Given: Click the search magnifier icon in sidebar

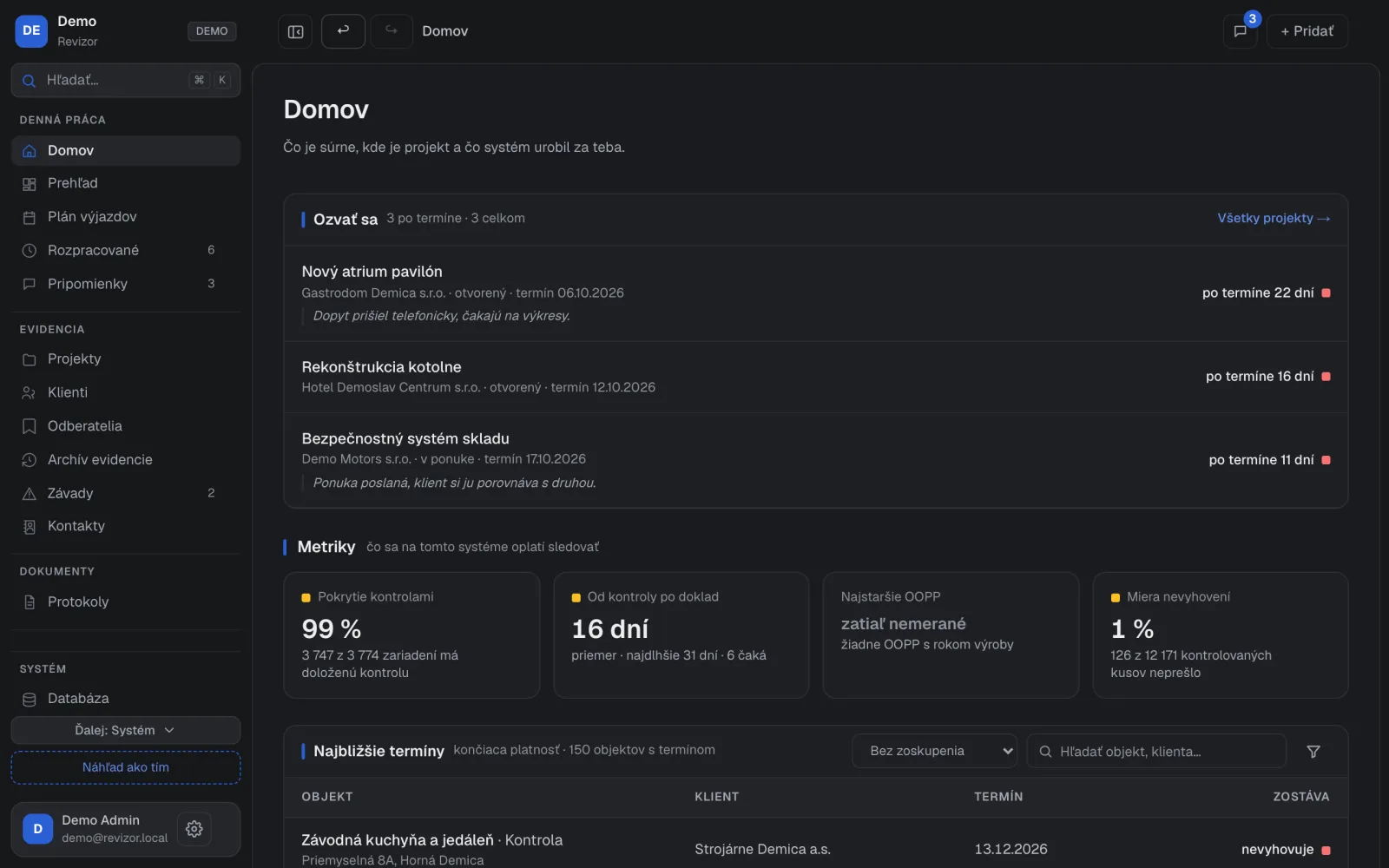Looking at the screenshot, I should 29,80.
